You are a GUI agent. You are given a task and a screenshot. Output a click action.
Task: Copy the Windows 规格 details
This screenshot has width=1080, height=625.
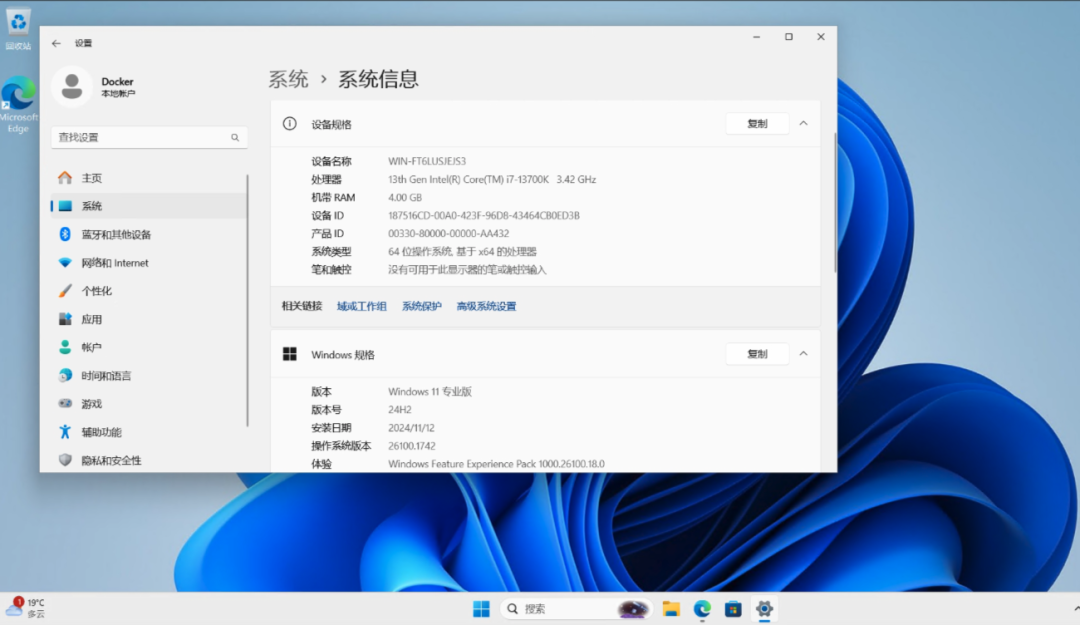757,354
